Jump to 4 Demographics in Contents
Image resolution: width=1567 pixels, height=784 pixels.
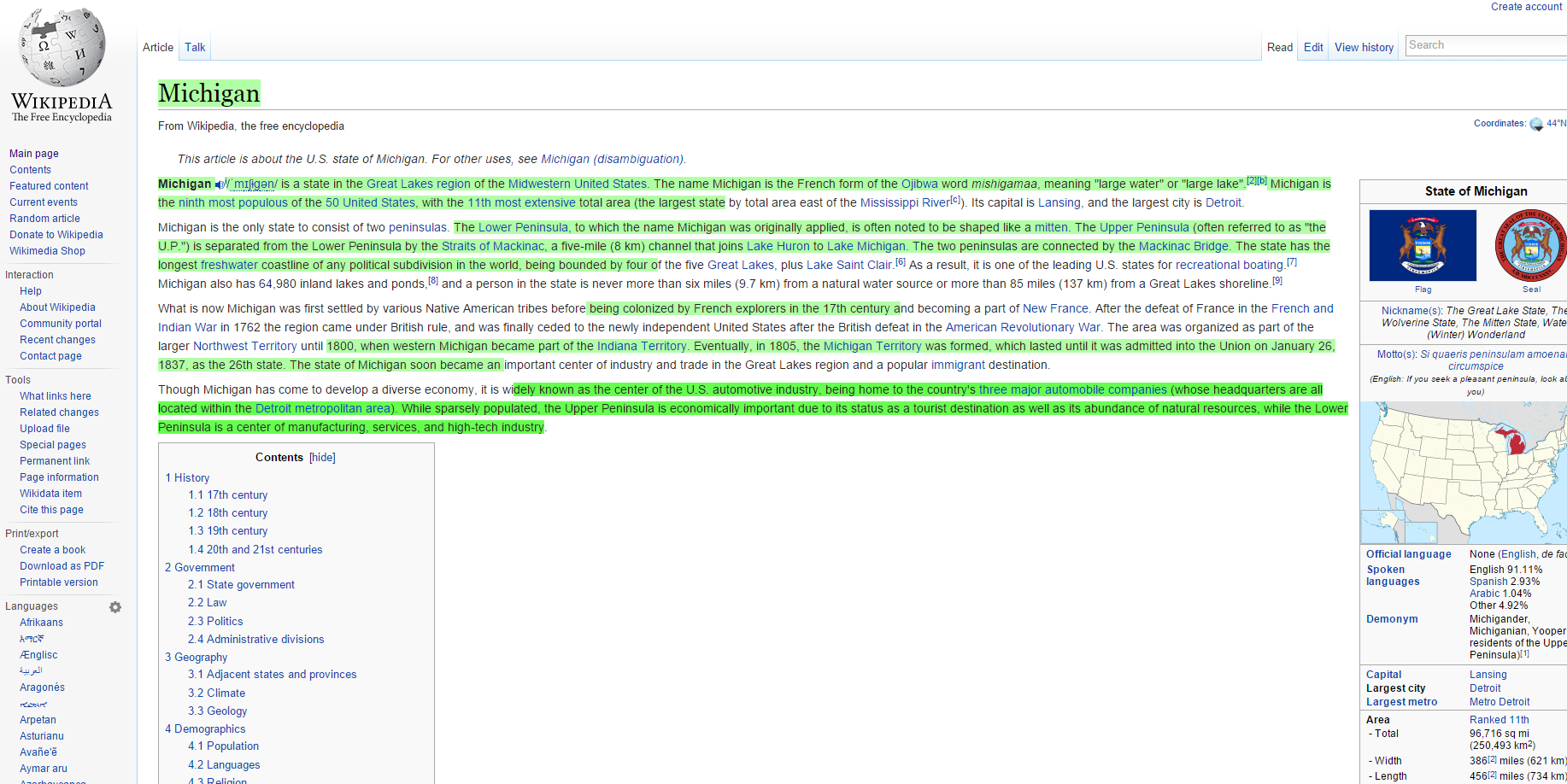point(205,729)
